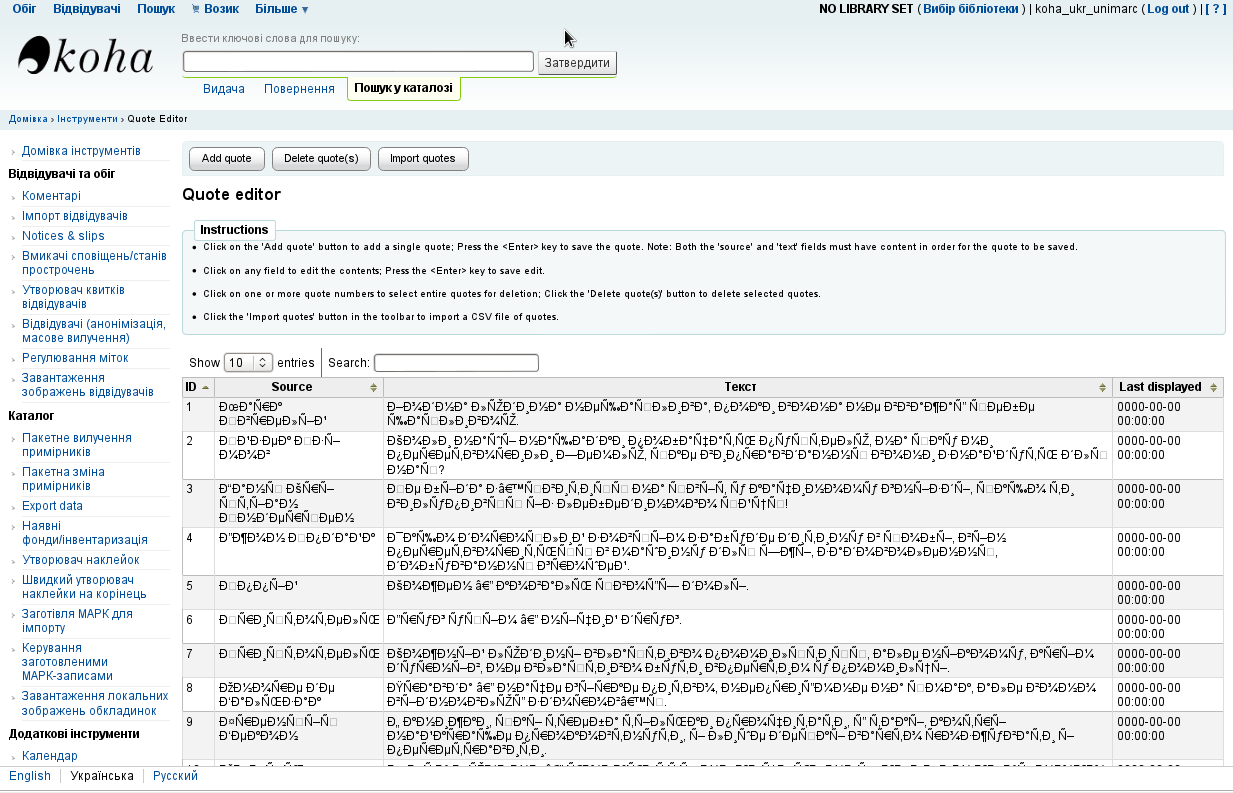Sort by Source column arrows
Viewport: 1233px width, 793px height.
pyautogui.click(x=374, y=387)
